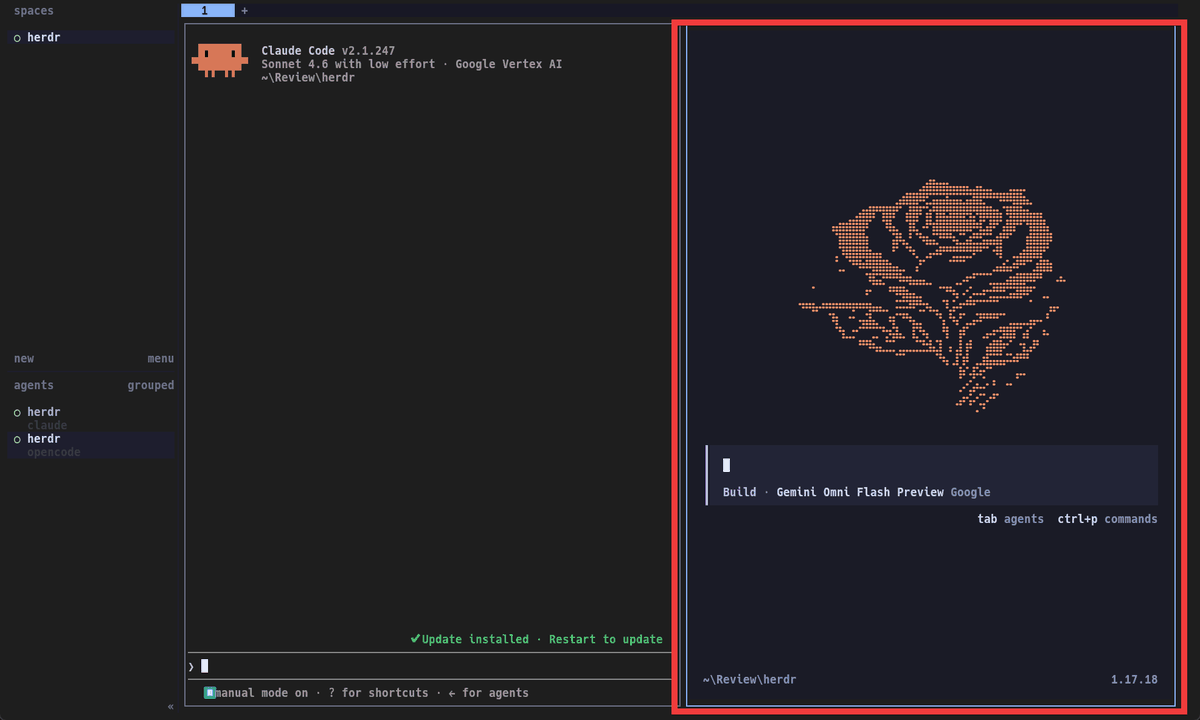
Task: Switch to tab 1
Action: point(207,11)
